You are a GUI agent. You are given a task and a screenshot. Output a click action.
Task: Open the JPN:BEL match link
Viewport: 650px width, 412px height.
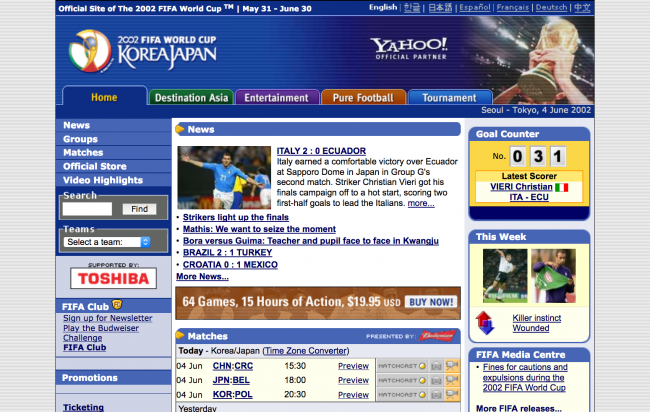click(231, 380)
